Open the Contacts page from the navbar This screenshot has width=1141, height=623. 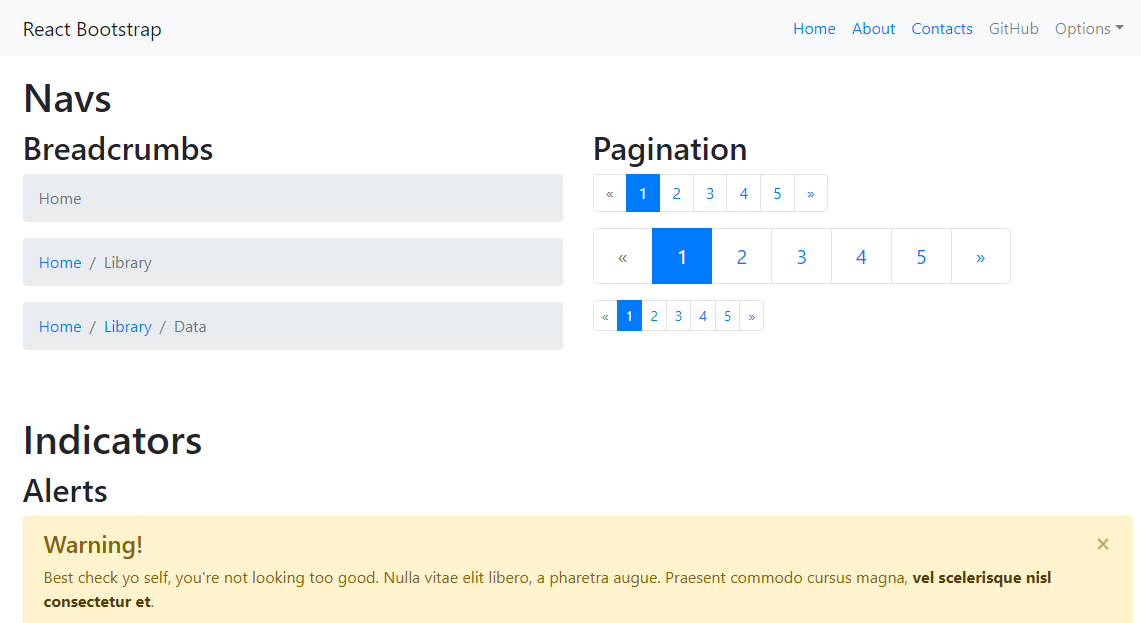(942, 28)
